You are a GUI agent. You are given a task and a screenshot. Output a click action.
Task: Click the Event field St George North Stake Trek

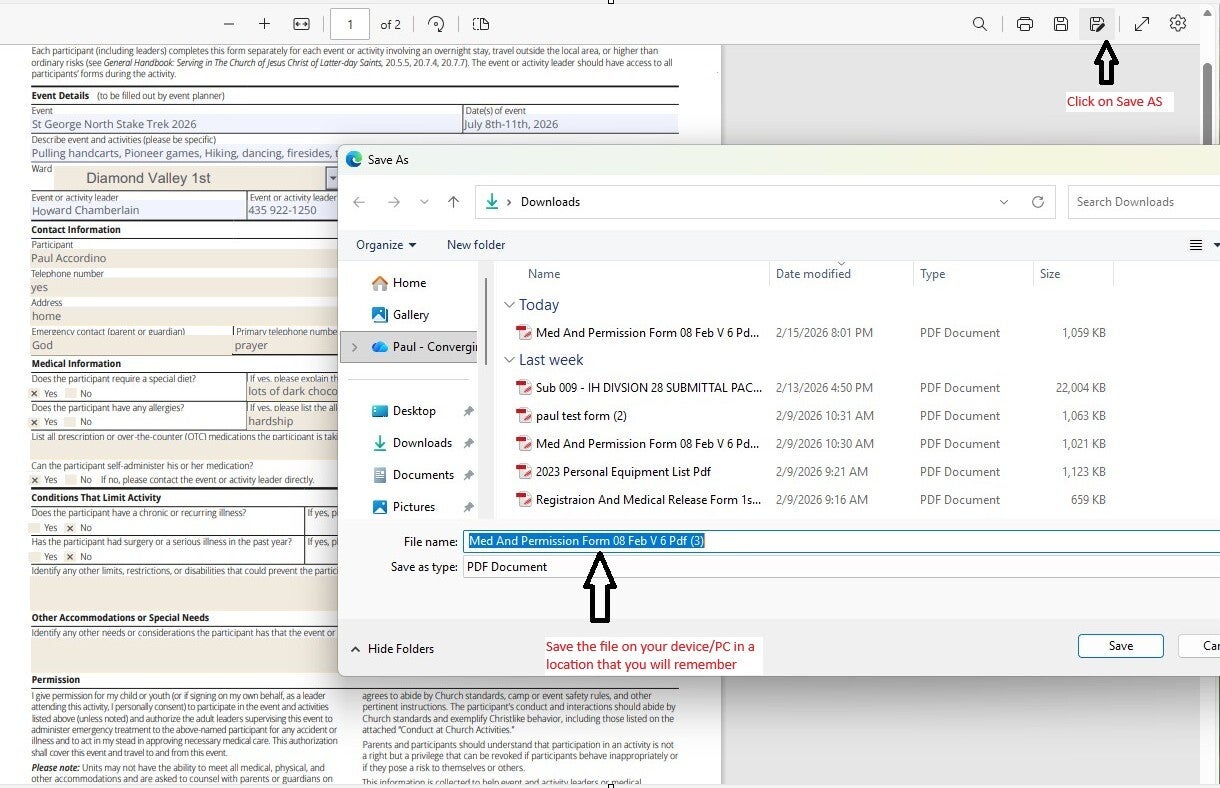coord(246,125)
